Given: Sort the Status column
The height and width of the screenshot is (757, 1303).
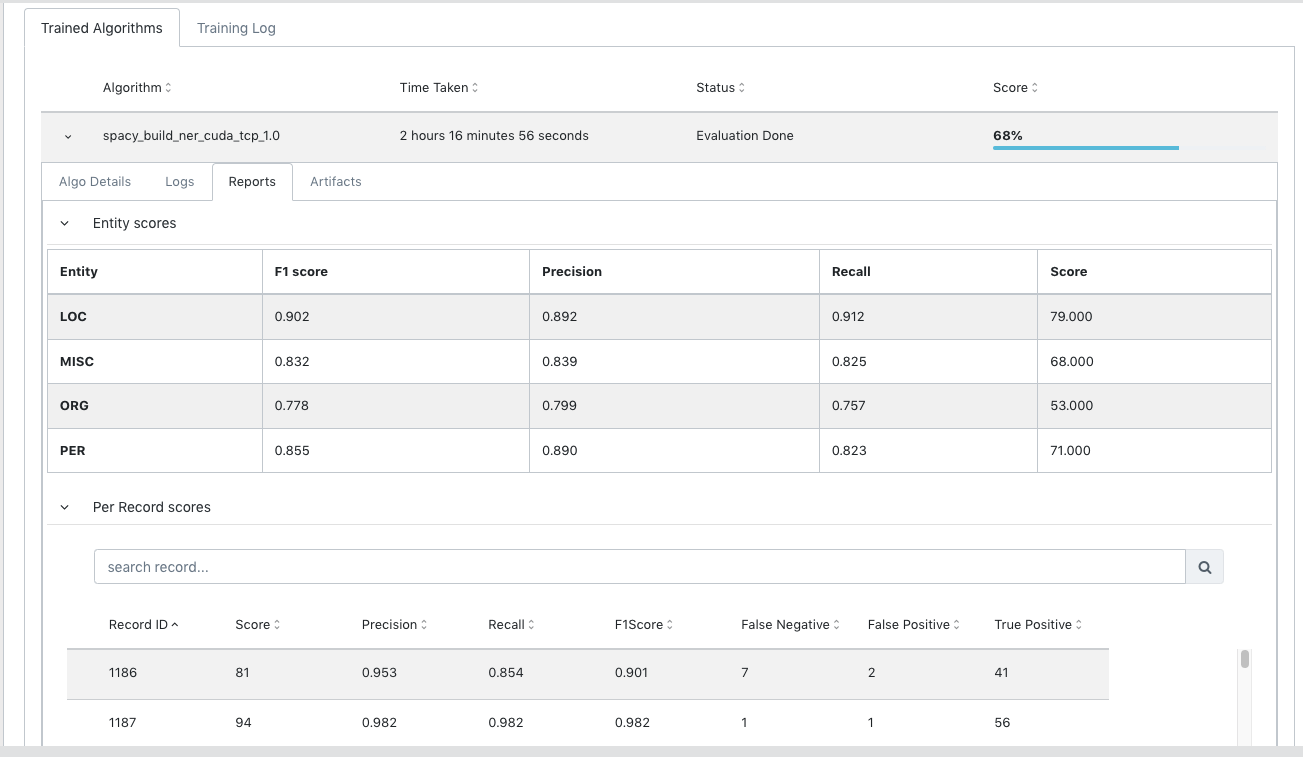Looking at the screenshot, I should [742, 87].
